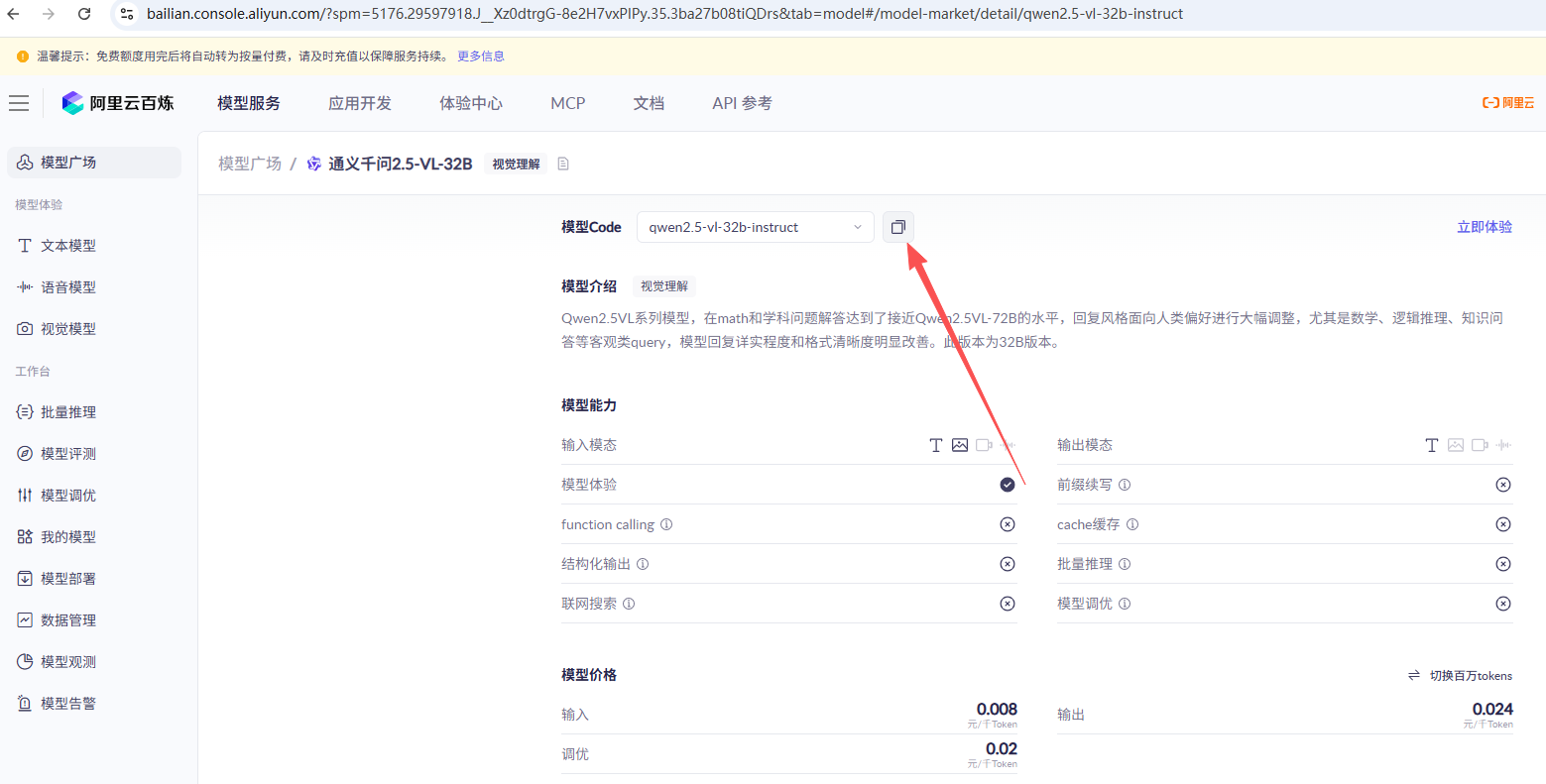Copy the model code with copy icon
Viewport: 1546px width, 784px height.
[897, 227]
